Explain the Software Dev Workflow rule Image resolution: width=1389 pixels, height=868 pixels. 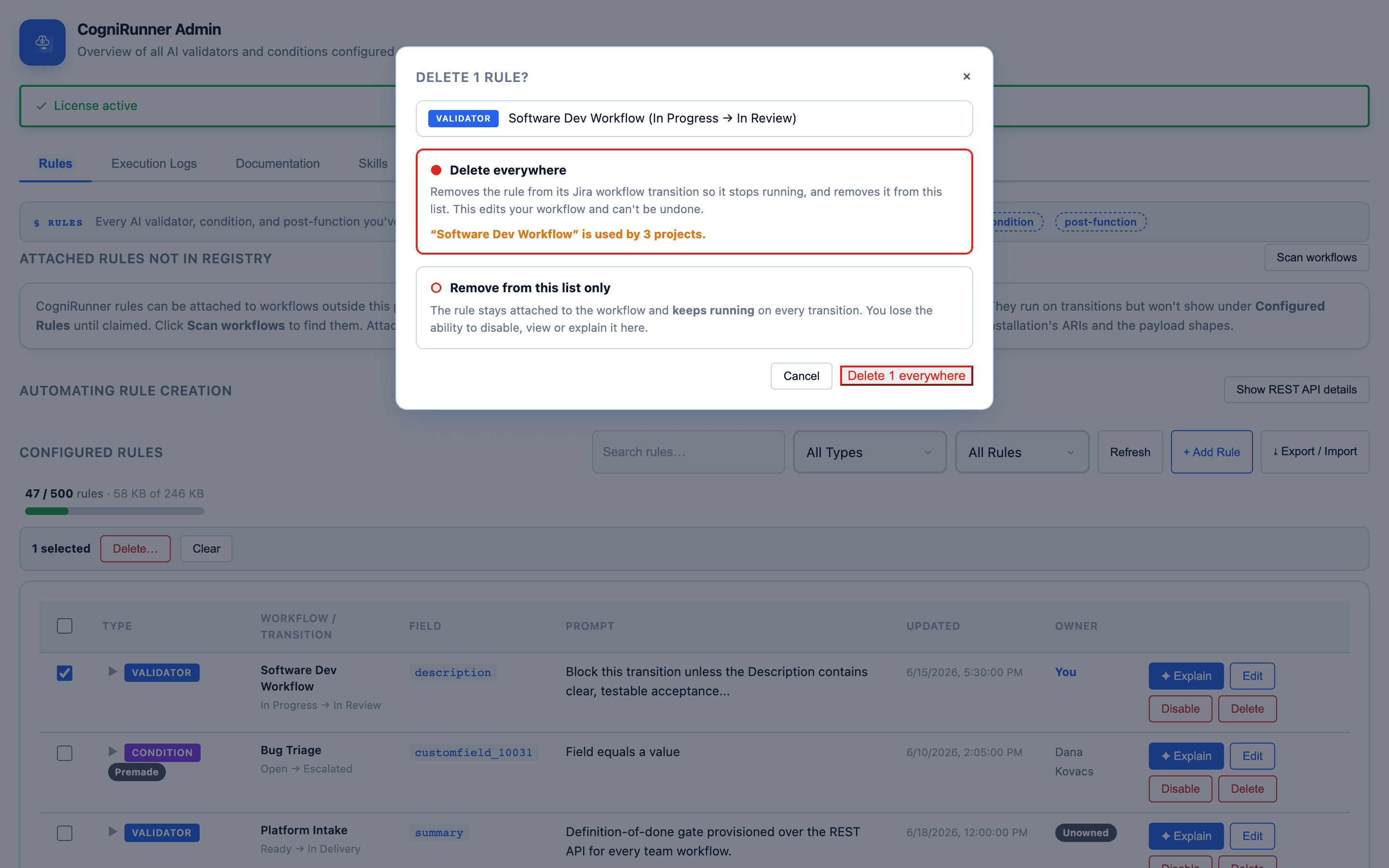point(1186,676)
